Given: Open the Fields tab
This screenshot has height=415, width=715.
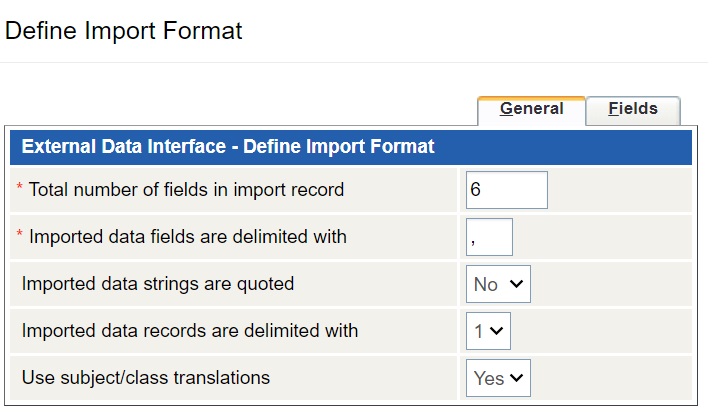Looking at the screenshot, I should 633,109.
